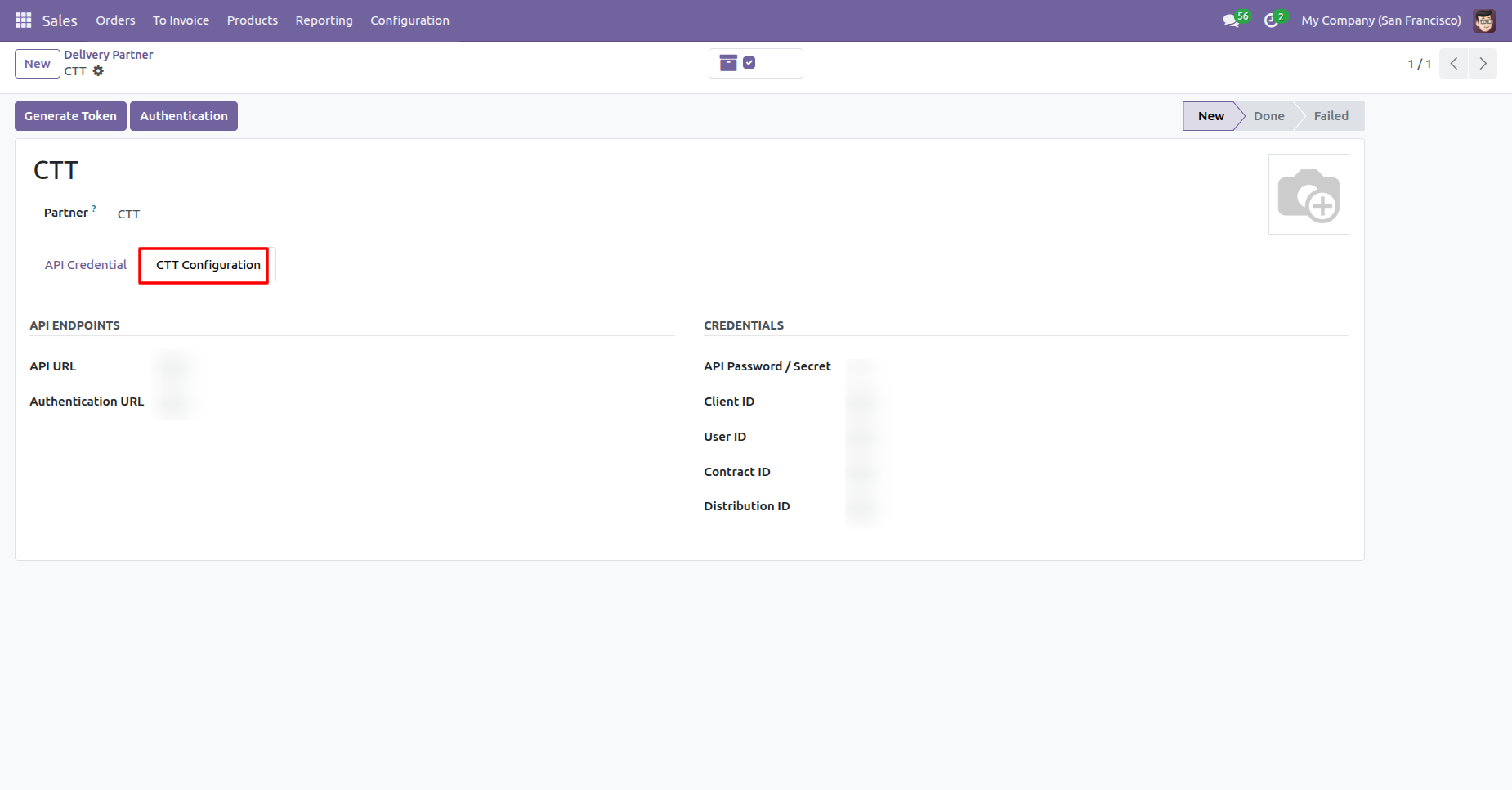The height and width of the screenshot is (790, 1512).
Task: Open the My Company (San Francisco) switcher
Action: 1381,20
